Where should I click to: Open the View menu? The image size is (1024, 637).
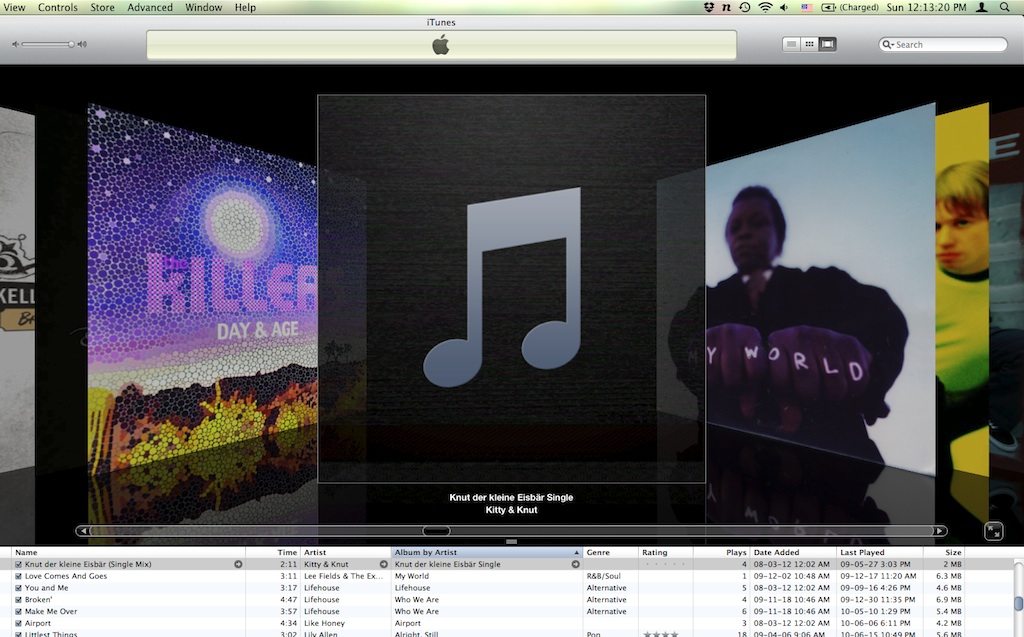pos(14,7)
